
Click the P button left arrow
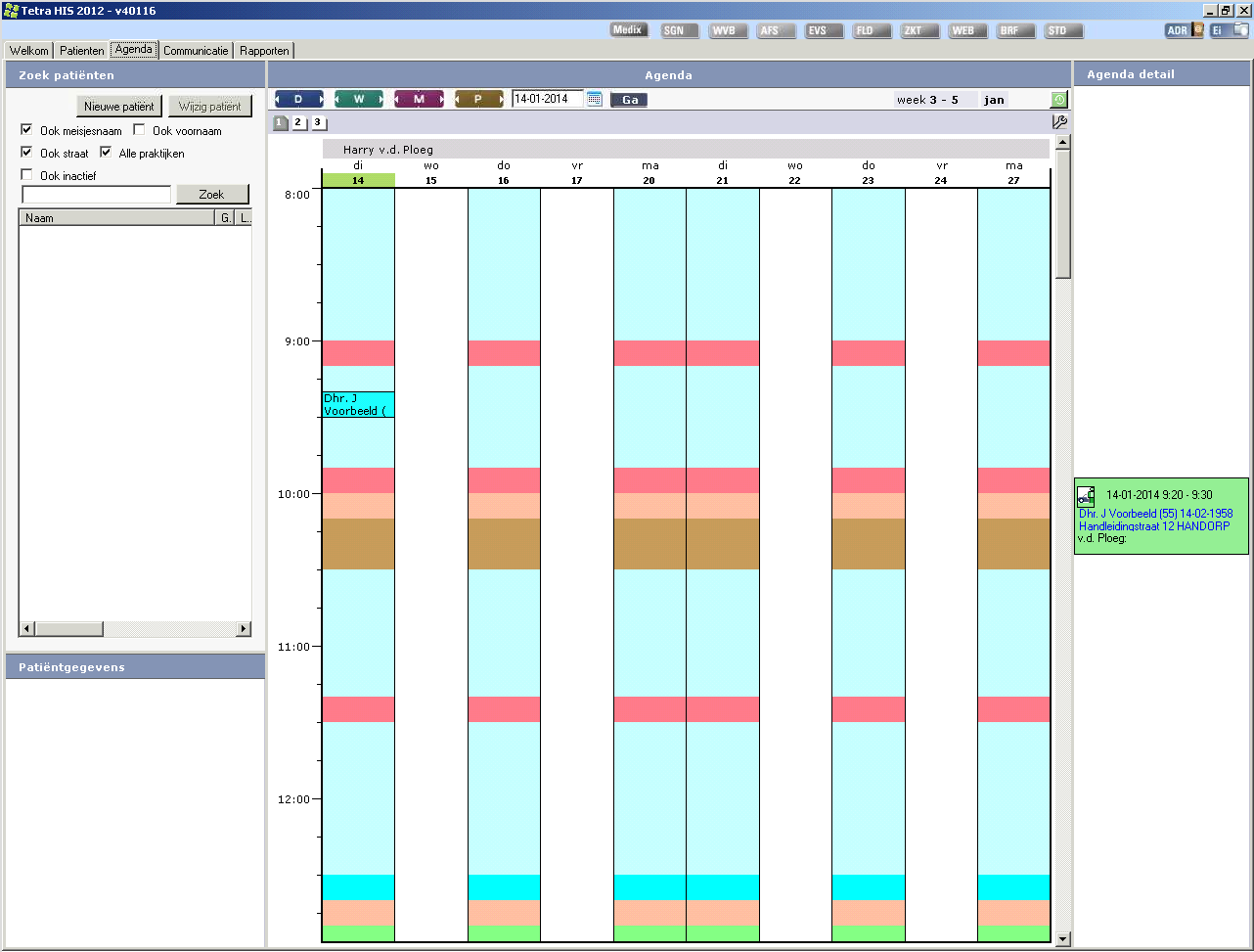pyautogui.click(x=459, y=100)
